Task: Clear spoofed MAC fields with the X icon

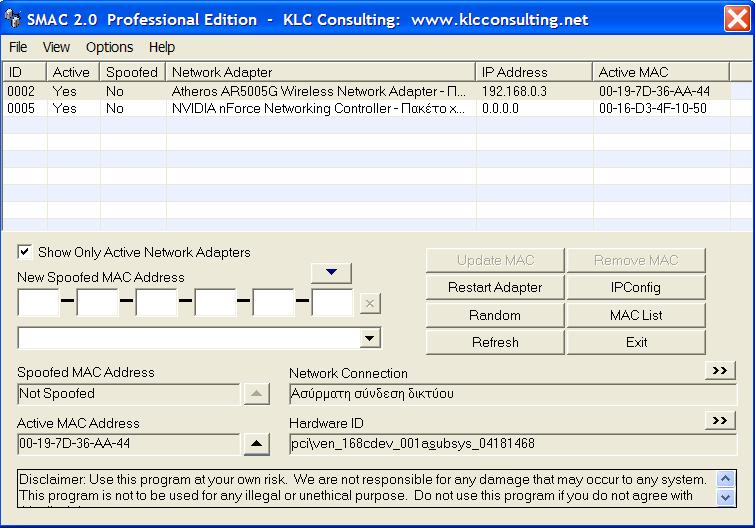Action: (x=370, y=304)
